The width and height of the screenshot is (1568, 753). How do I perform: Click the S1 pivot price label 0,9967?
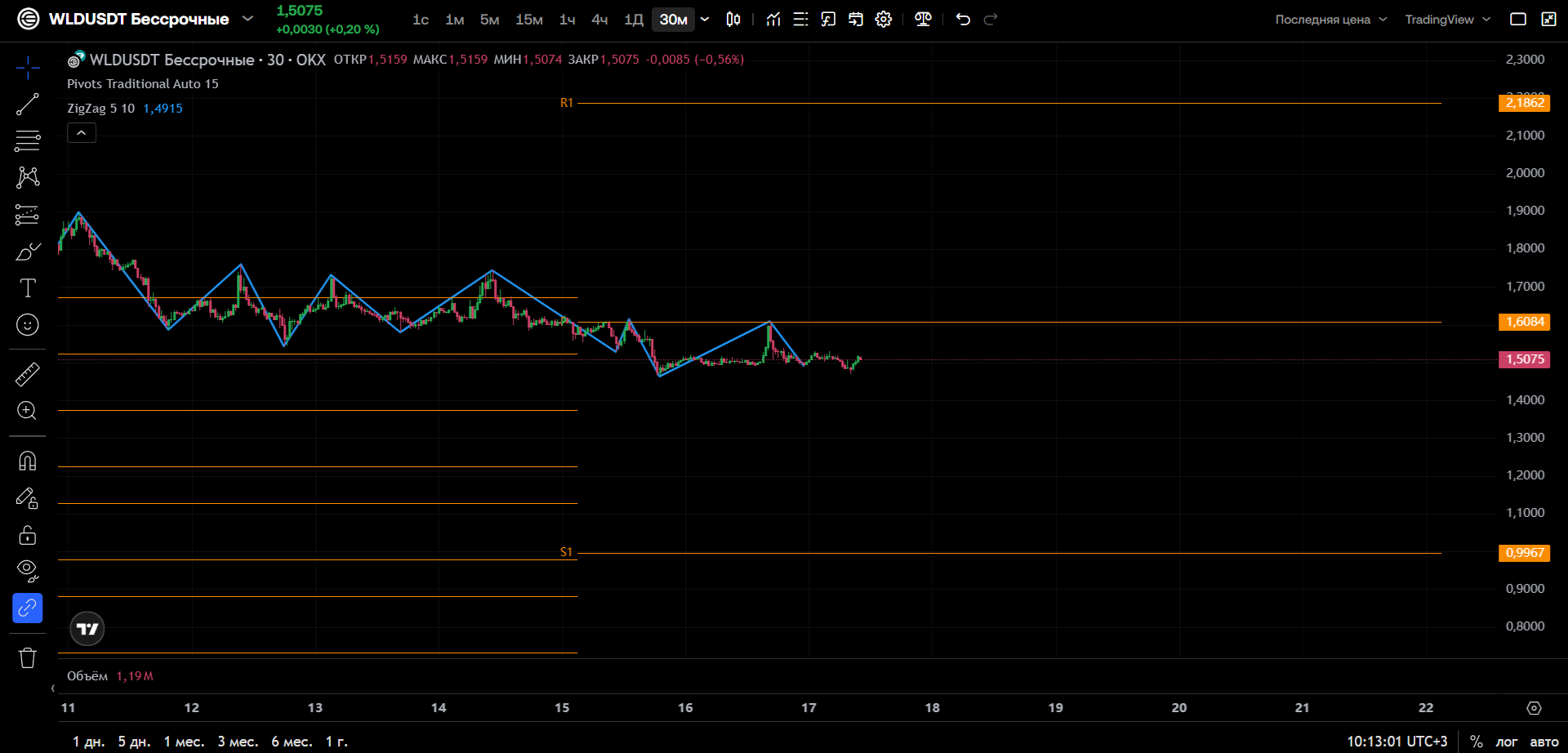pyautogui.click(x=1524, y=553)
